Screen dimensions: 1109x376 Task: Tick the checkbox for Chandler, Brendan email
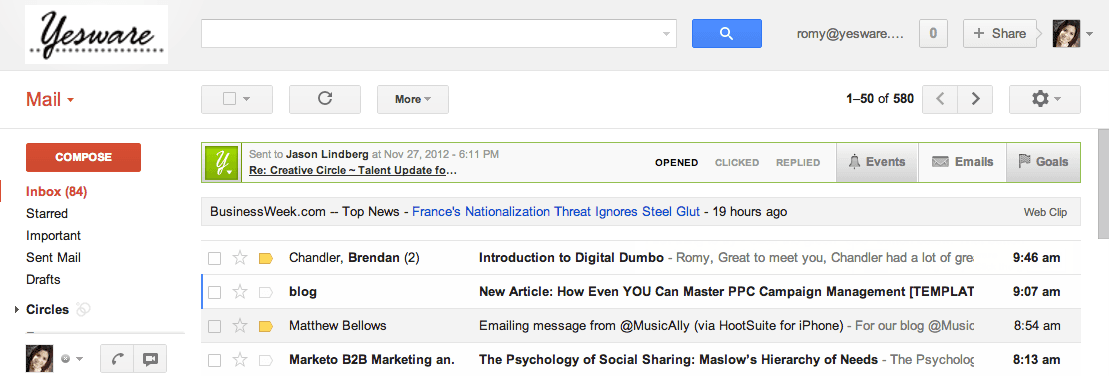click(x=214, y=258)
